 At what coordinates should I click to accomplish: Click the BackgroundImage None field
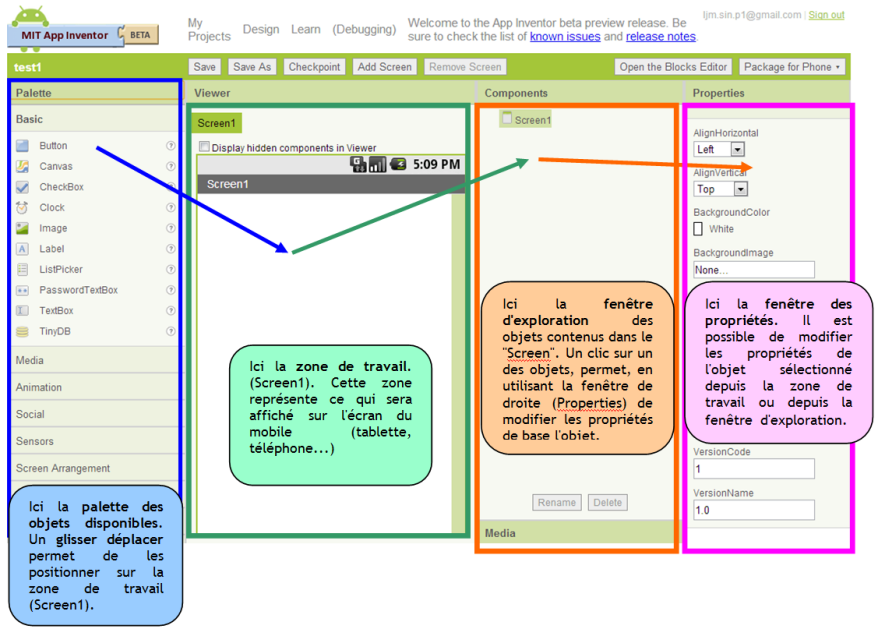(x=754, y=270)
